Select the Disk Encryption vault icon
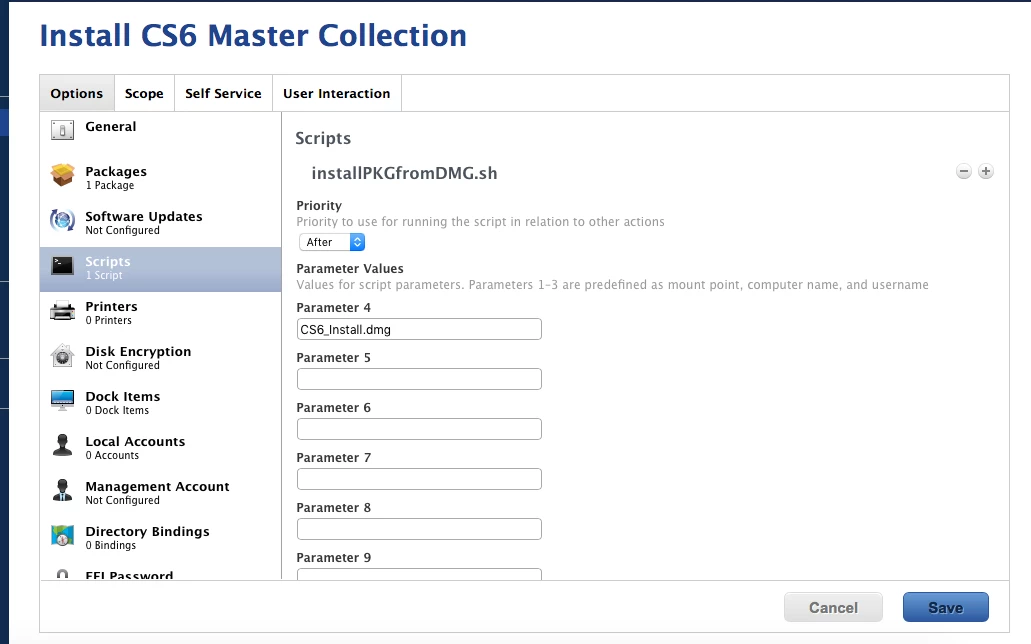The image size is (1031, 644). tap(62, 355)
